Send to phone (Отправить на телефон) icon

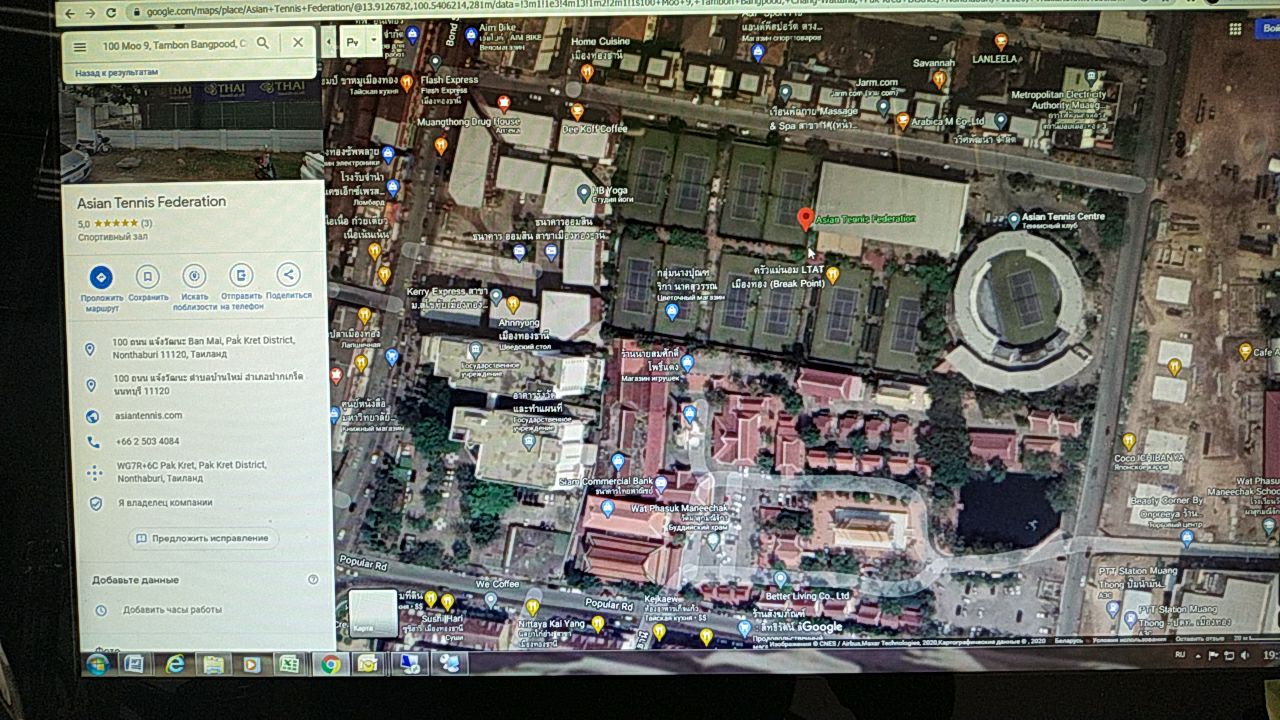click(x=241, y=274)
